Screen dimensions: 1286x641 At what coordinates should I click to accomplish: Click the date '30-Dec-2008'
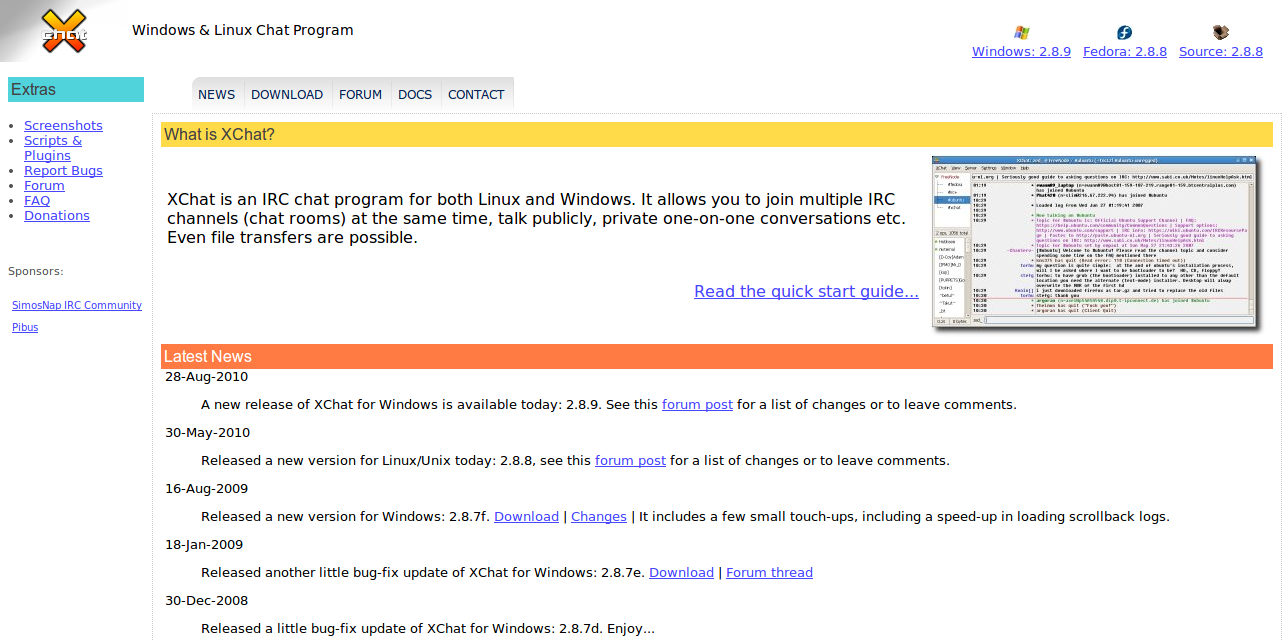(x=207, y=601)
